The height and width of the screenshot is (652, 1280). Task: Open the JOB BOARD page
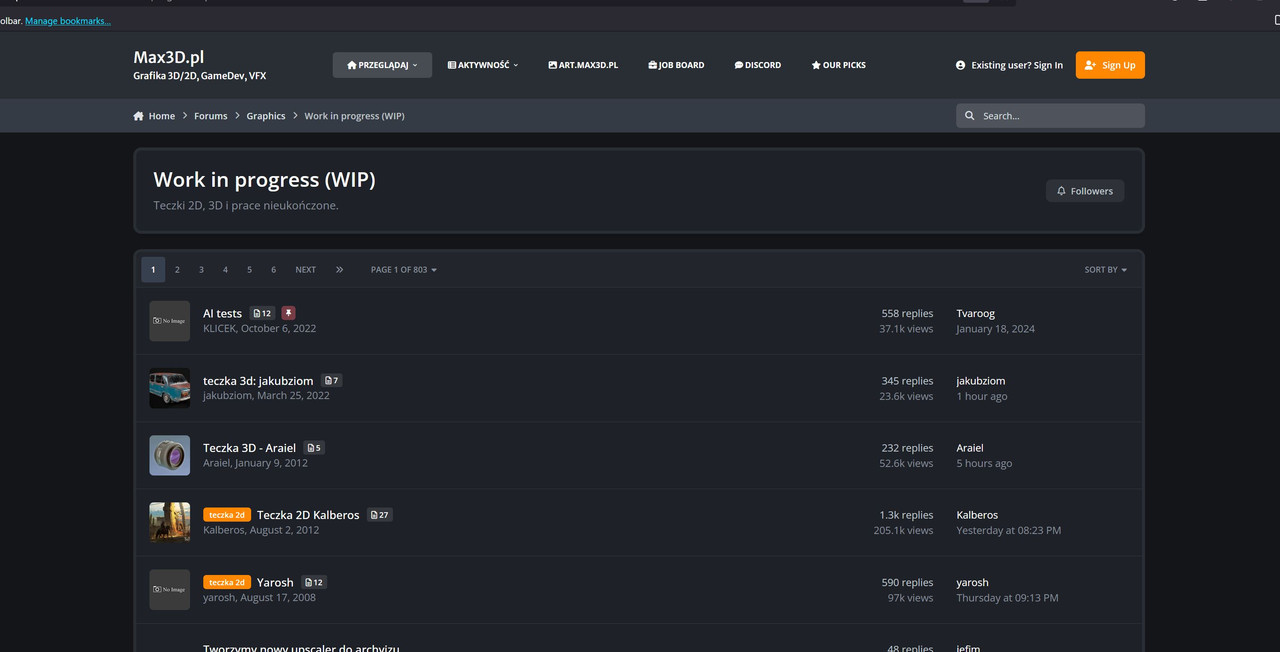pos(676,65)
